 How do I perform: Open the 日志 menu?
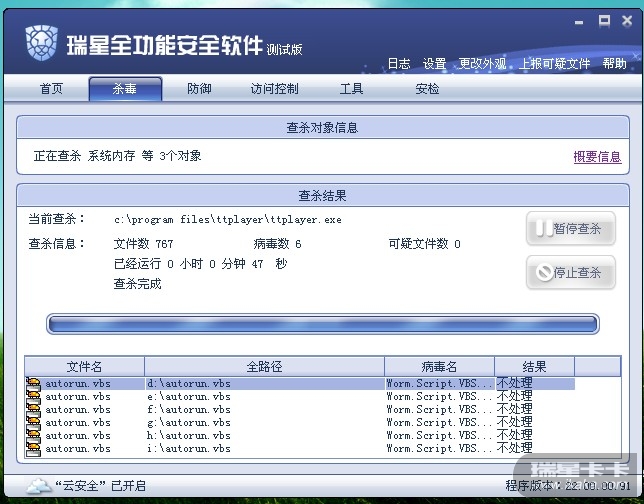399,64
